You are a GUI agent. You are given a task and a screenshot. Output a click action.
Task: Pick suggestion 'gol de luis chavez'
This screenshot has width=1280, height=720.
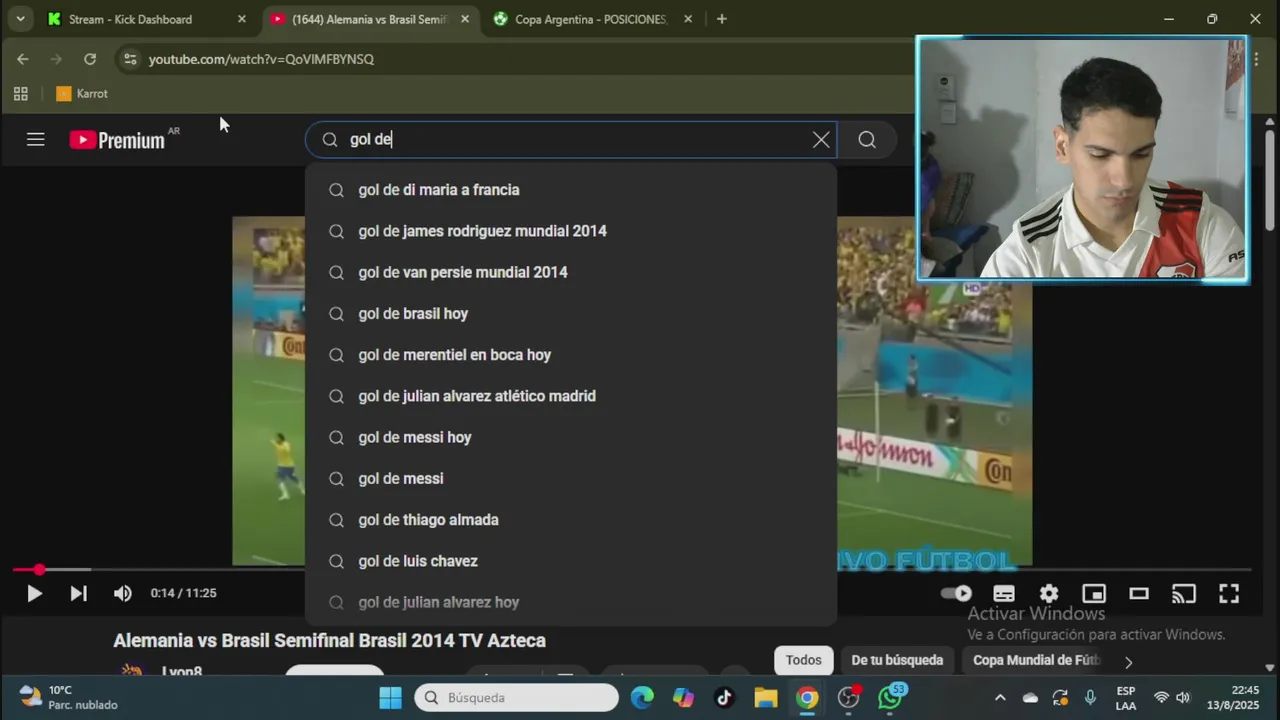(x=571, y=561)
